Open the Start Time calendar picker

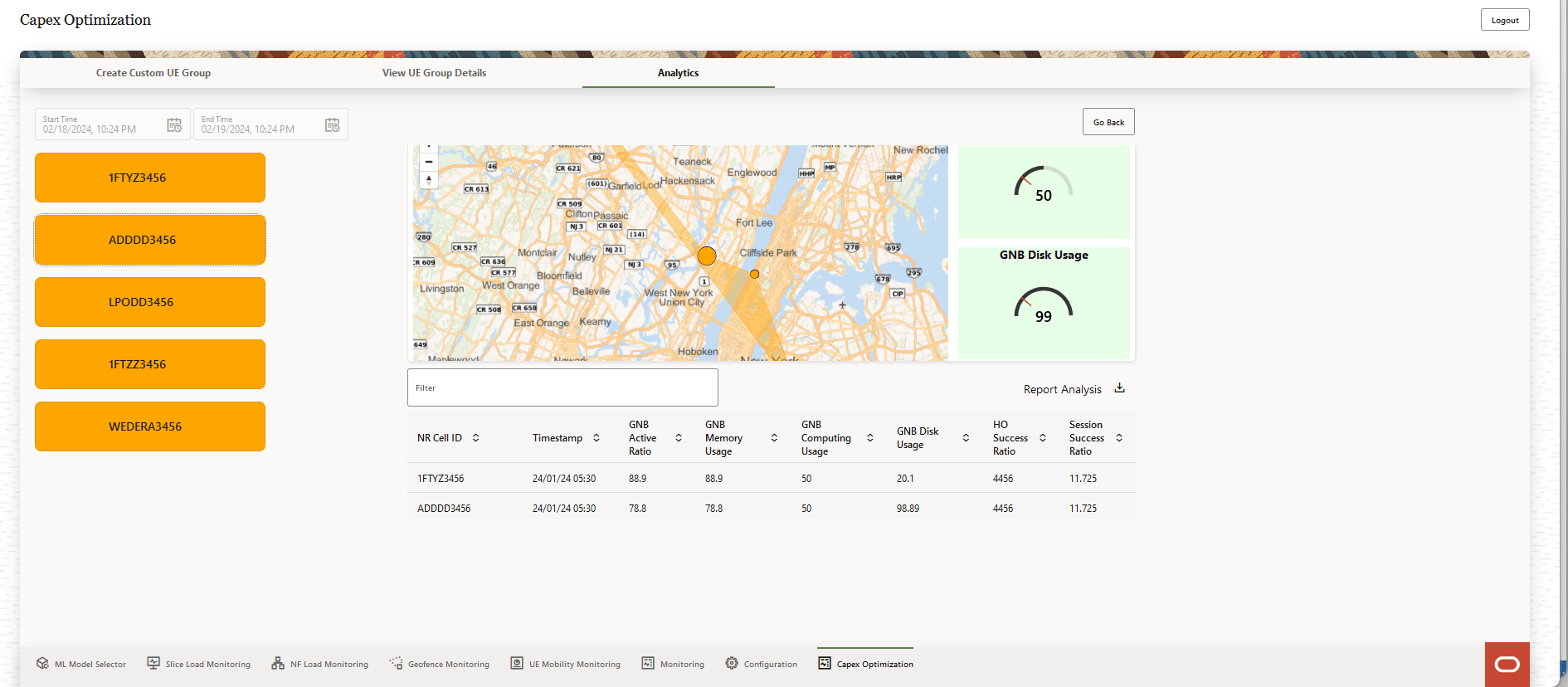[174, 125]
